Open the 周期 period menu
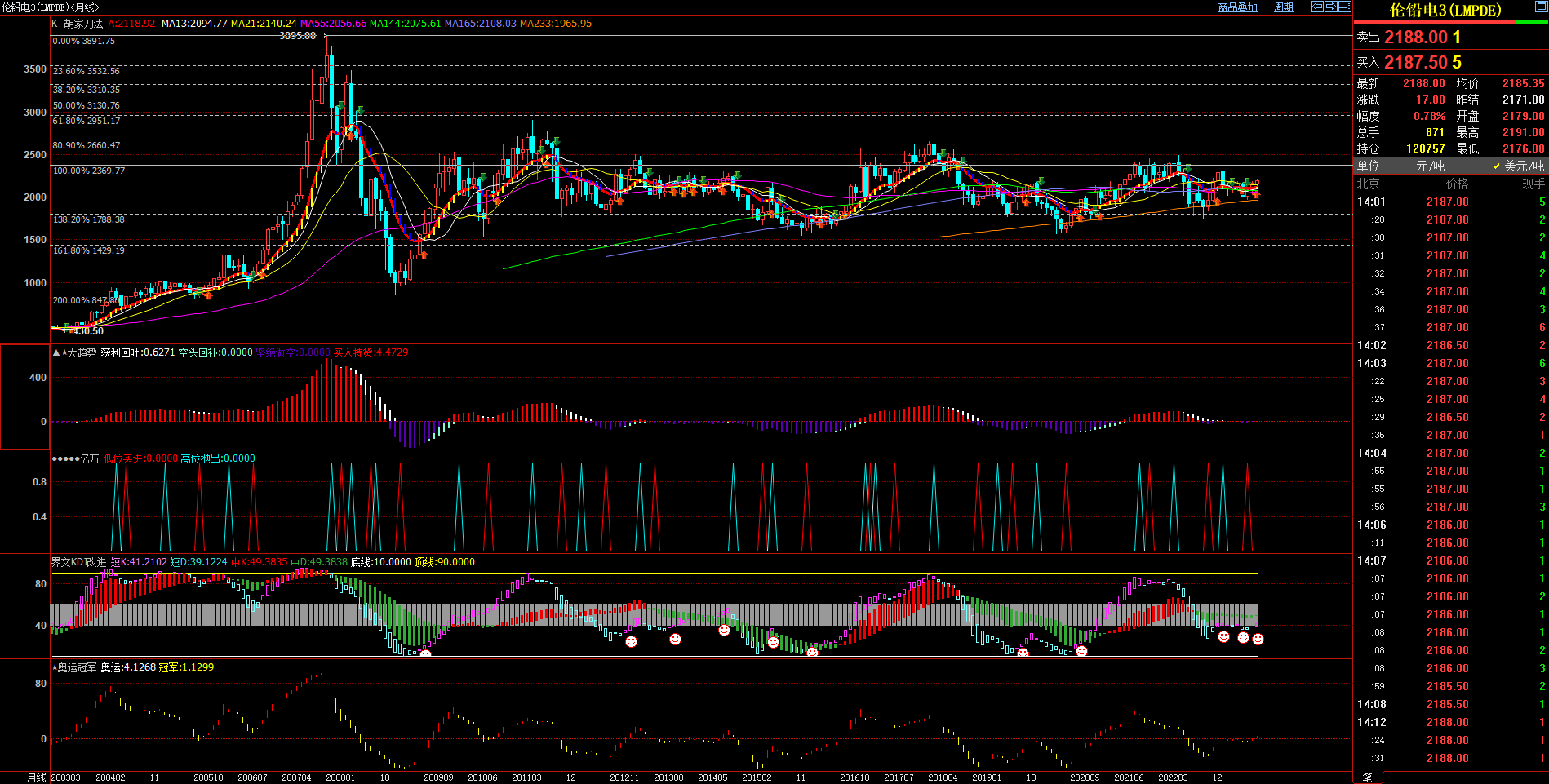 pyautogui.click(x=1284, y=7)
